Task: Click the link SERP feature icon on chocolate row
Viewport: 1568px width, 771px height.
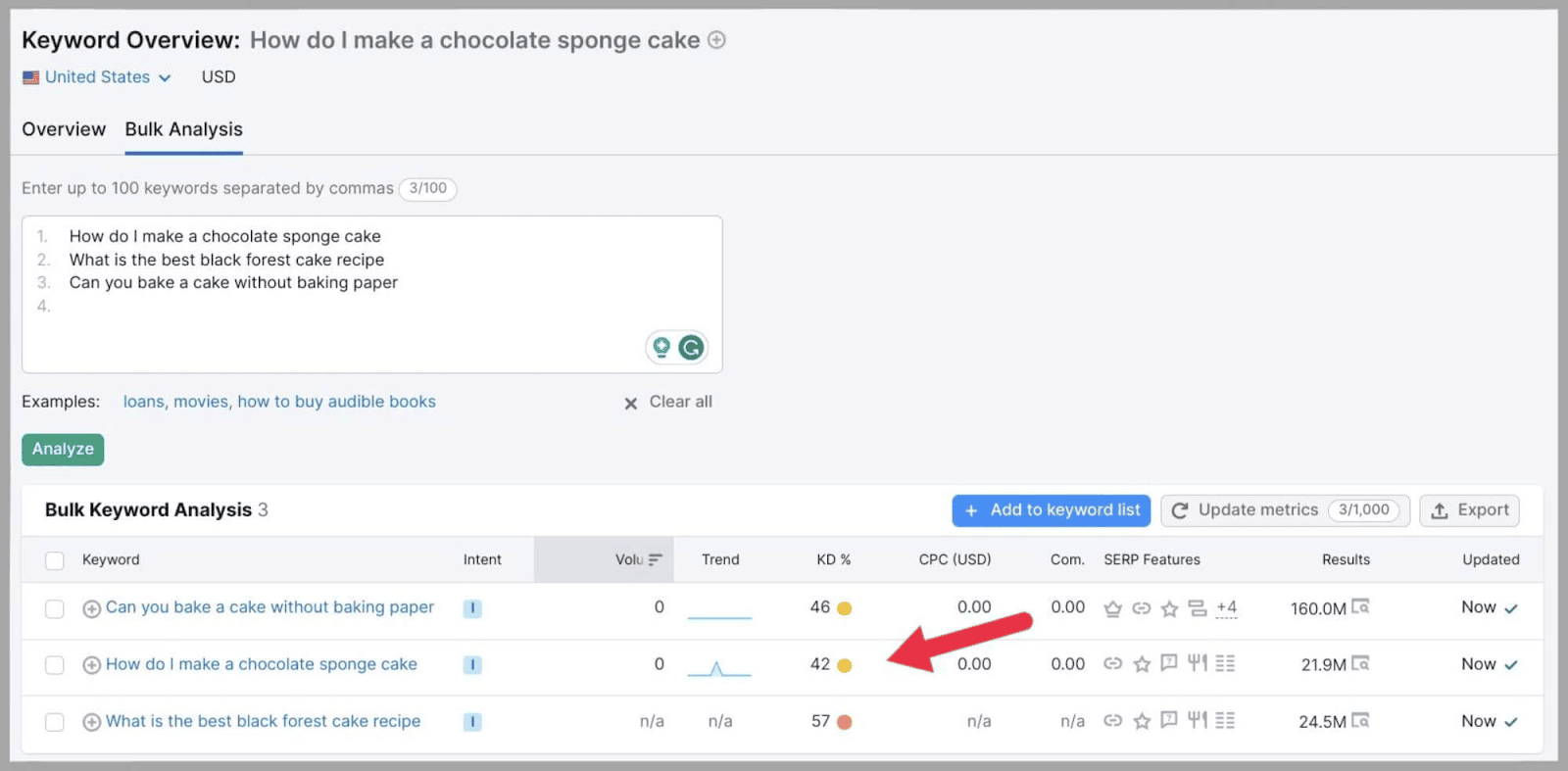Action: click(x=1114, y=664)
